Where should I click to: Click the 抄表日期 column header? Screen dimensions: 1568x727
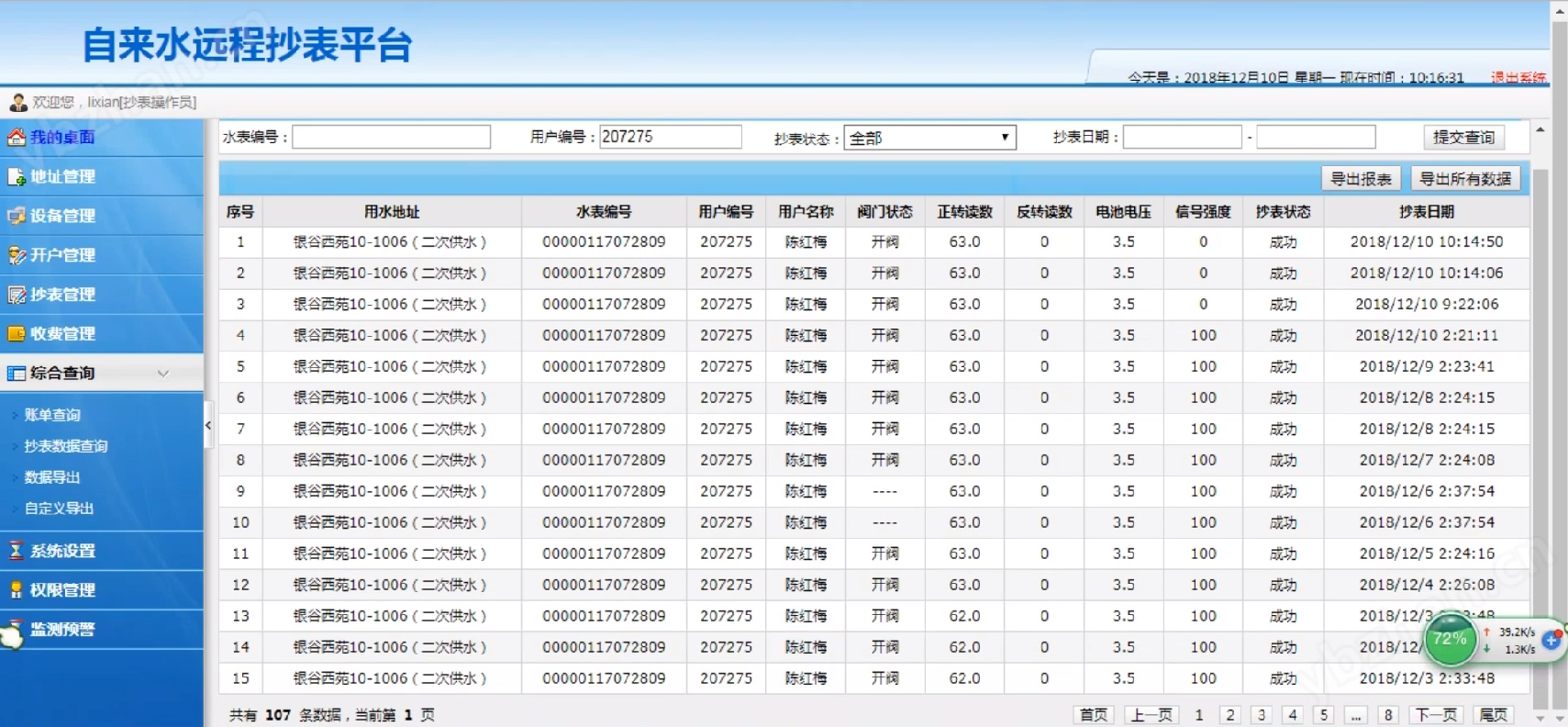(x=1427, y=212)
